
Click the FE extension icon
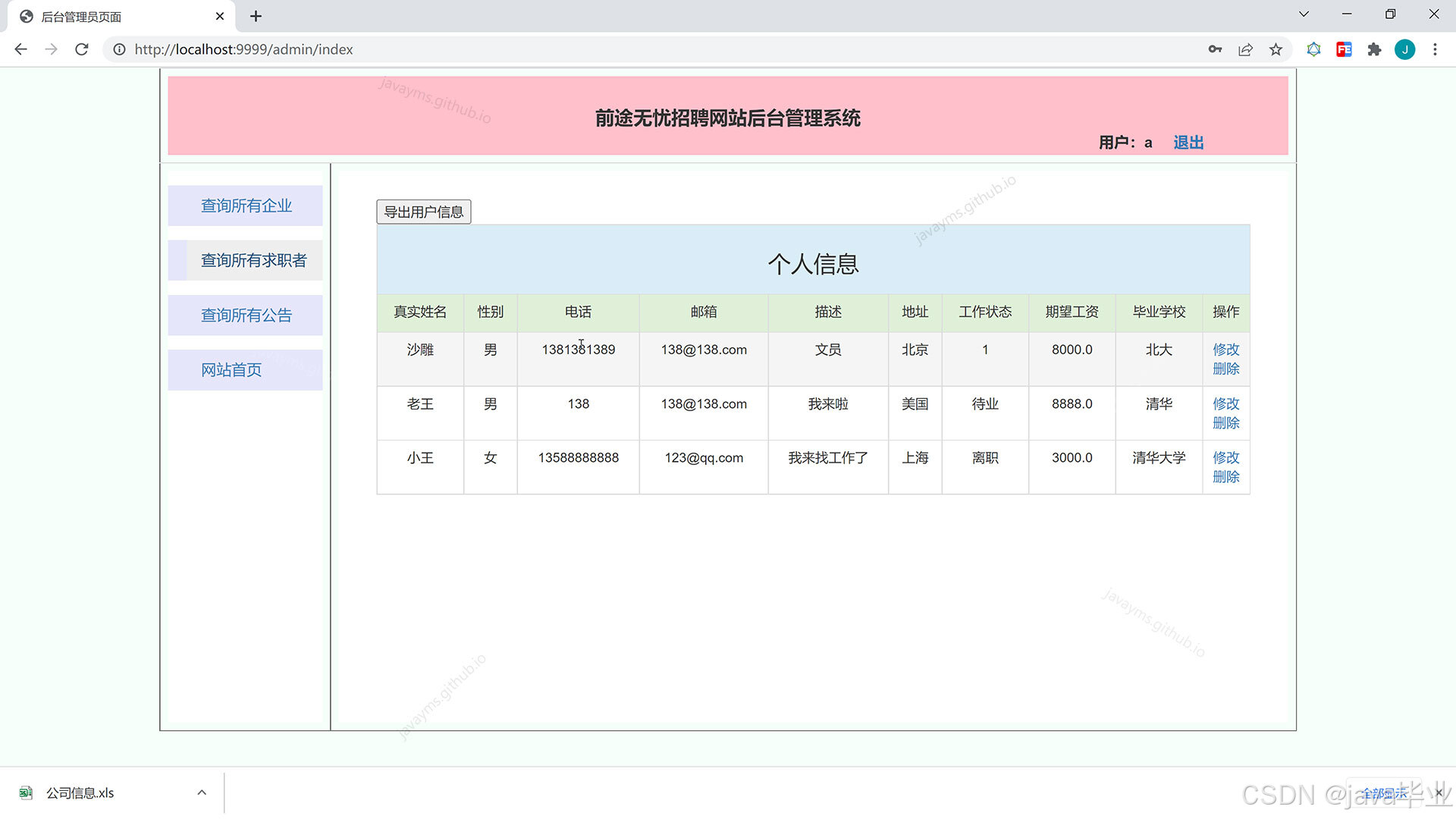1345,49
